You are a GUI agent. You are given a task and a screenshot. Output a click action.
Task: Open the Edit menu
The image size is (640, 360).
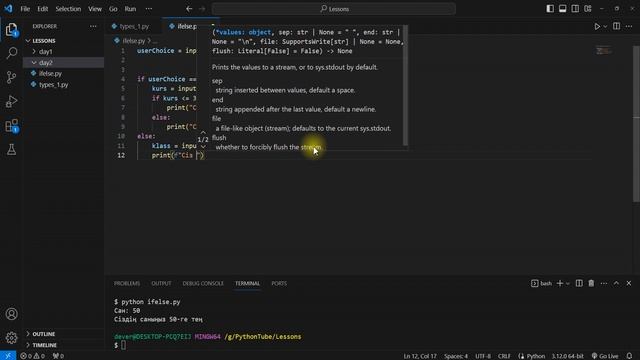(x=42, y=9)
